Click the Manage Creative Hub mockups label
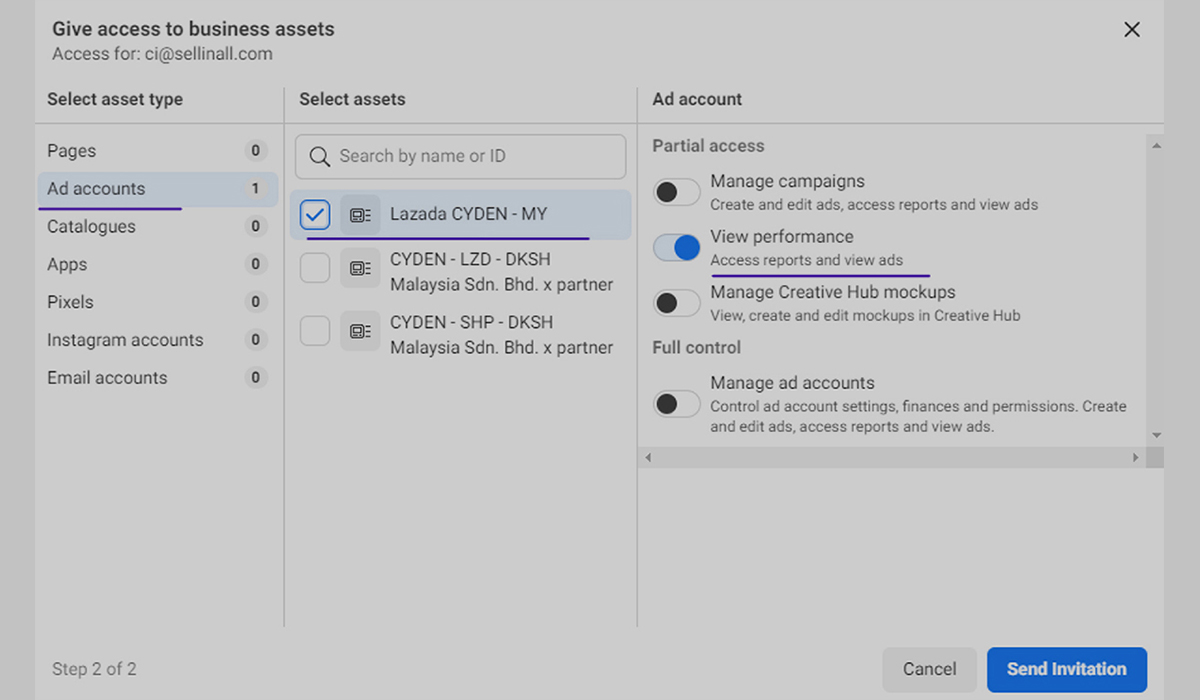The width and height of the screenshot is (1200, 700). 833,292
